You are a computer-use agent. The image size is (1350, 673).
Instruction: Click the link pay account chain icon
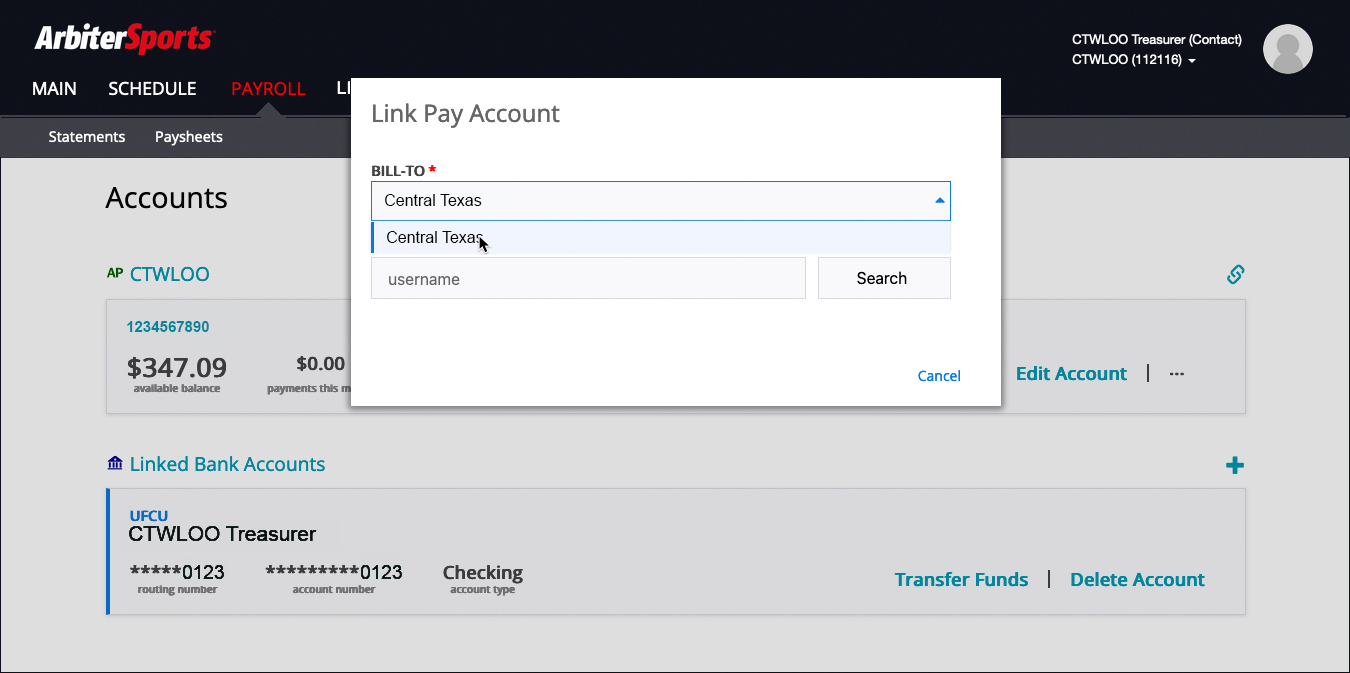pos(1235,274)
